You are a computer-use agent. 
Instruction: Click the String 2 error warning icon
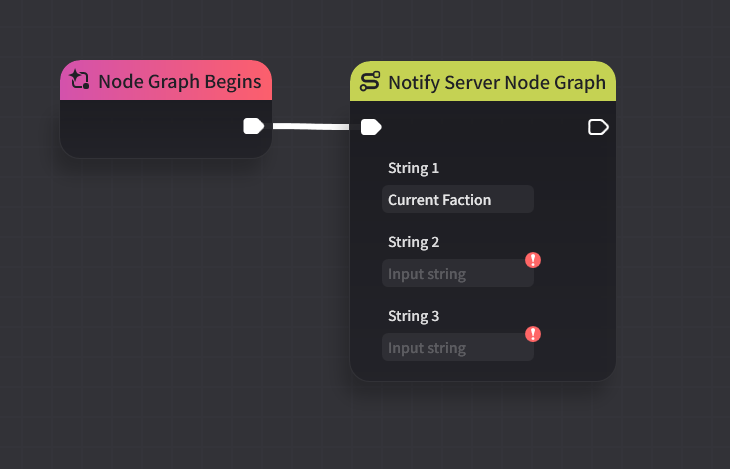[x=533, y=260]
